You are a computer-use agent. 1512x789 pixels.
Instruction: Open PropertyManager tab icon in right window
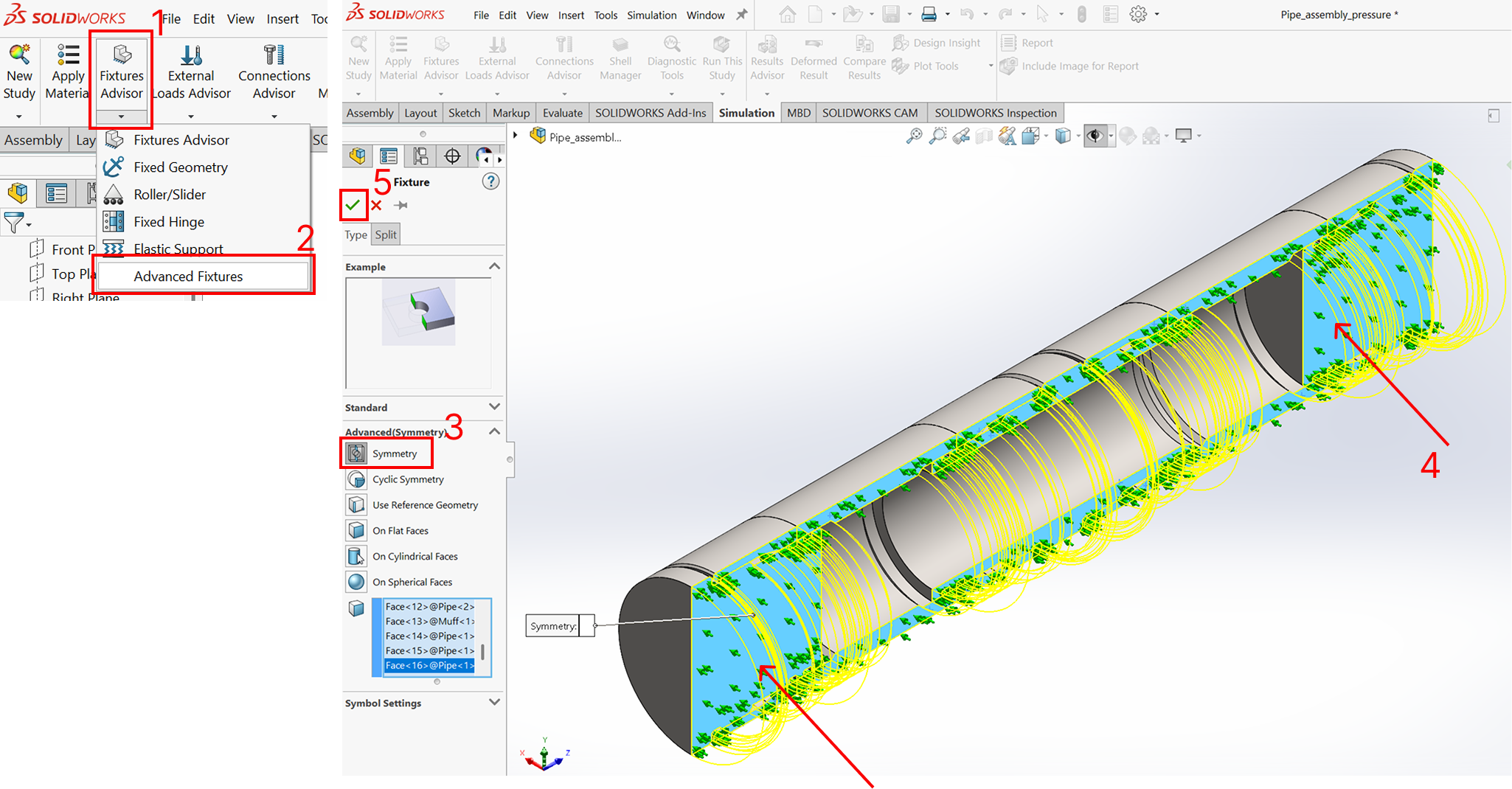[389, 156]
